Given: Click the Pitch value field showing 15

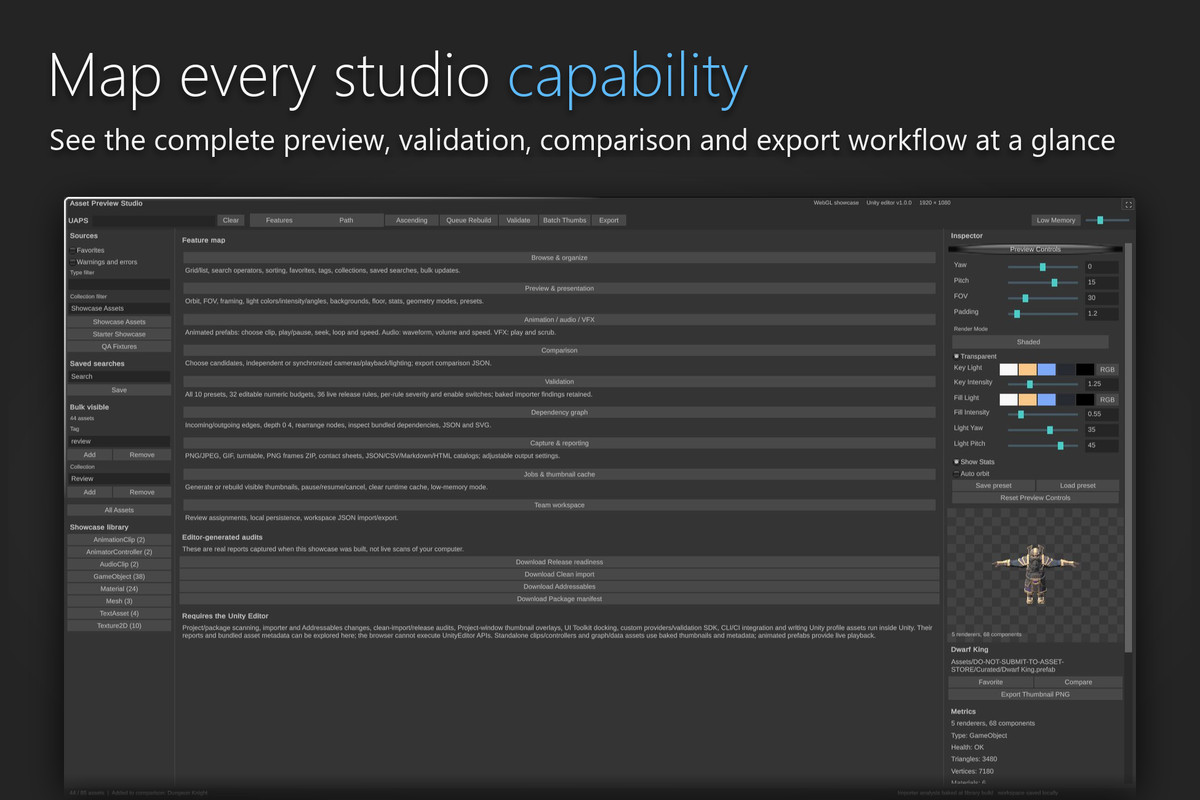Looking at the screenshot, I should coord(1101,282).
